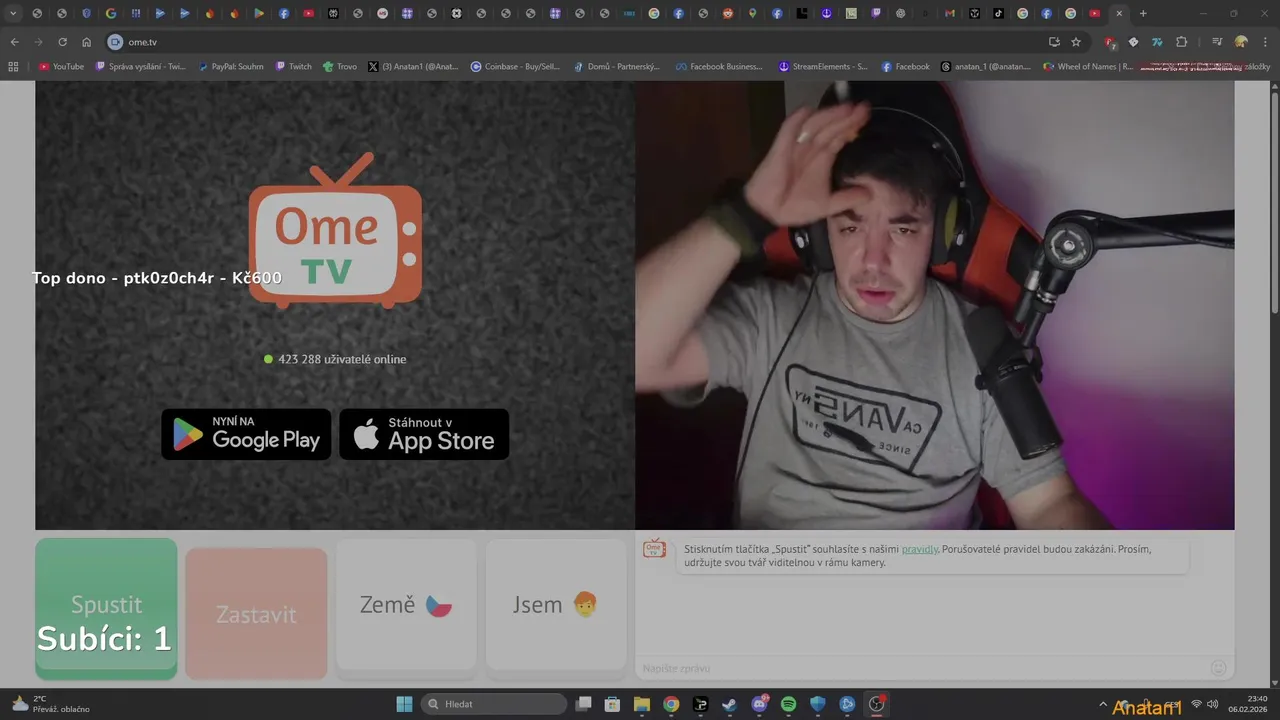The width and height of the screenshot is (1280, 720).
Task: Open the App Store download badge
Action: pyautogui.click(x=424, y=434)
